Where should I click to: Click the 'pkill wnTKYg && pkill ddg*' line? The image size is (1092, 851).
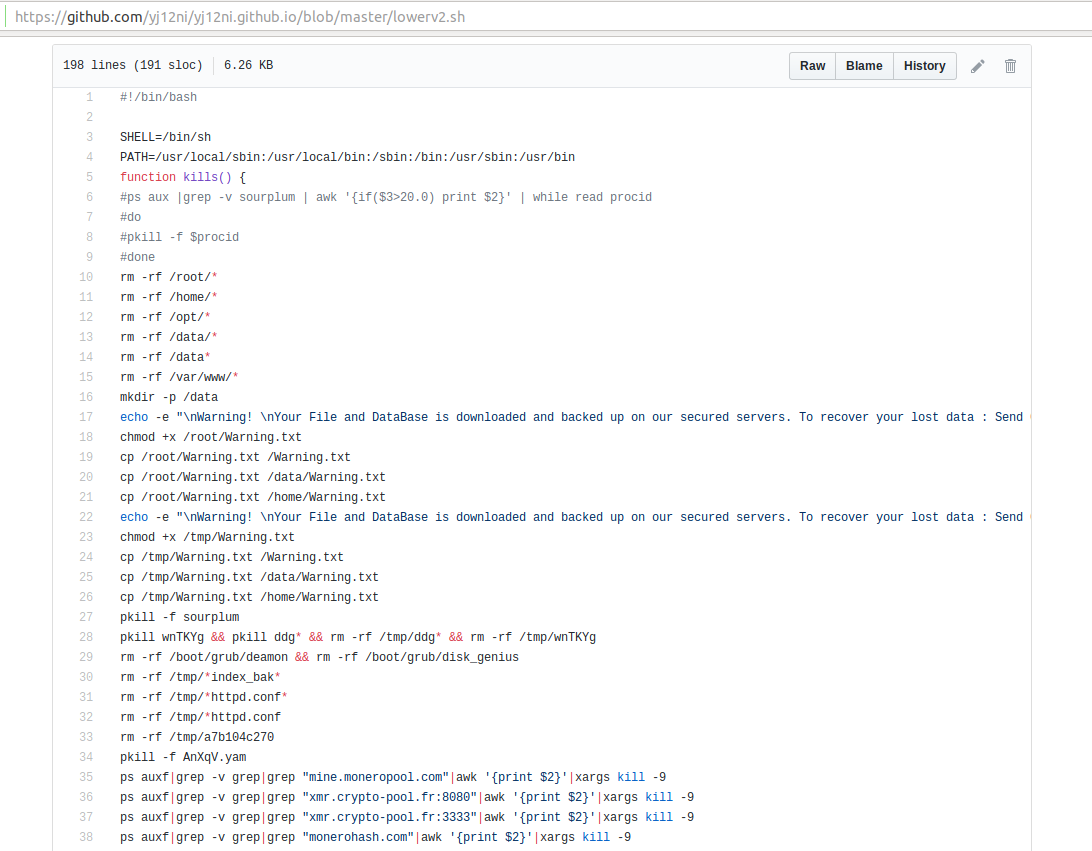pyautogui.click(x=358, y=637)
